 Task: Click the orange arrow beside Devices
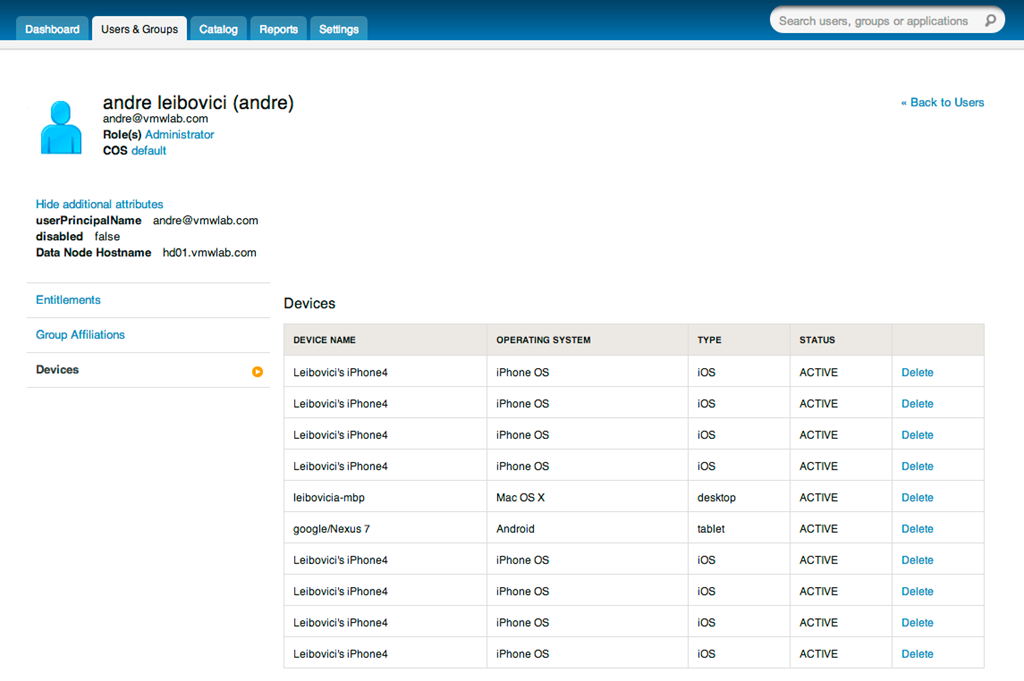tap(257, 372)
